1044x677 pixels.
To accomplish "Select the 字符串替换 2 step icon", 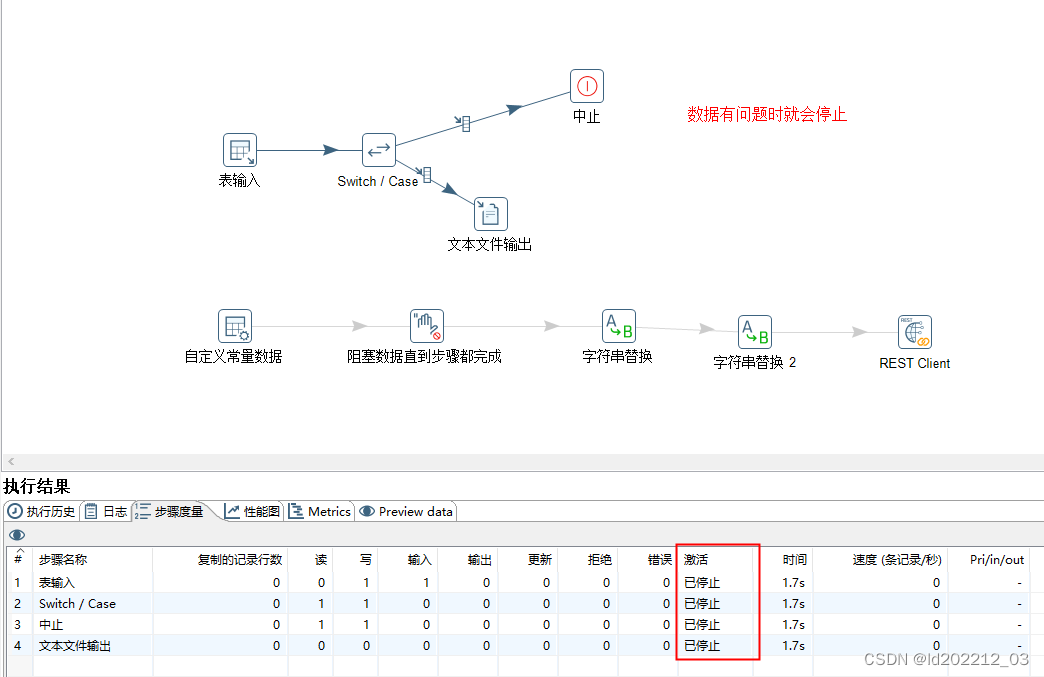I will pyautogui.click(x=755, y=332).
